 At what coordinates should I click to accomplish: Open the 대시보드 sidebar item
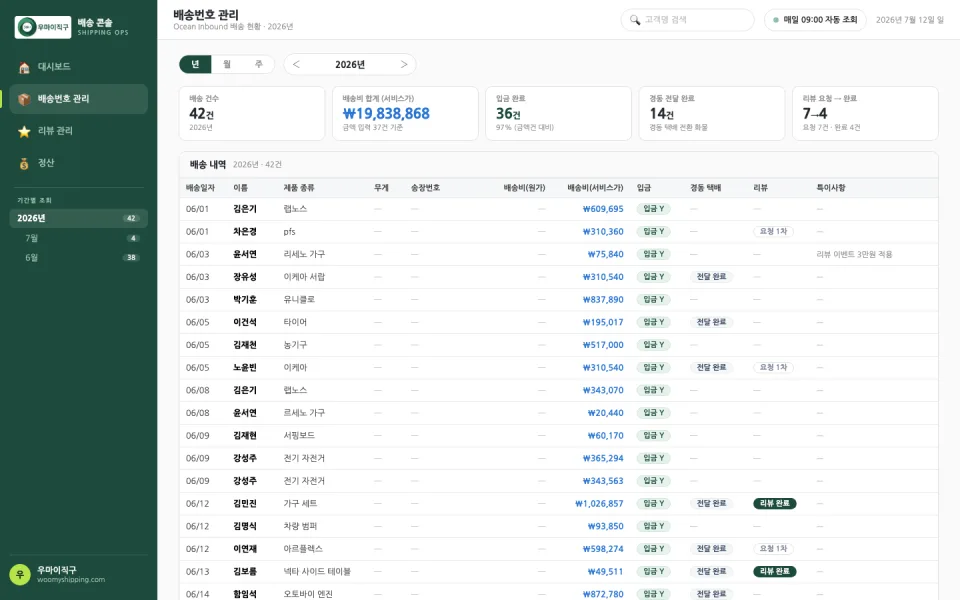tap(78, 67)
